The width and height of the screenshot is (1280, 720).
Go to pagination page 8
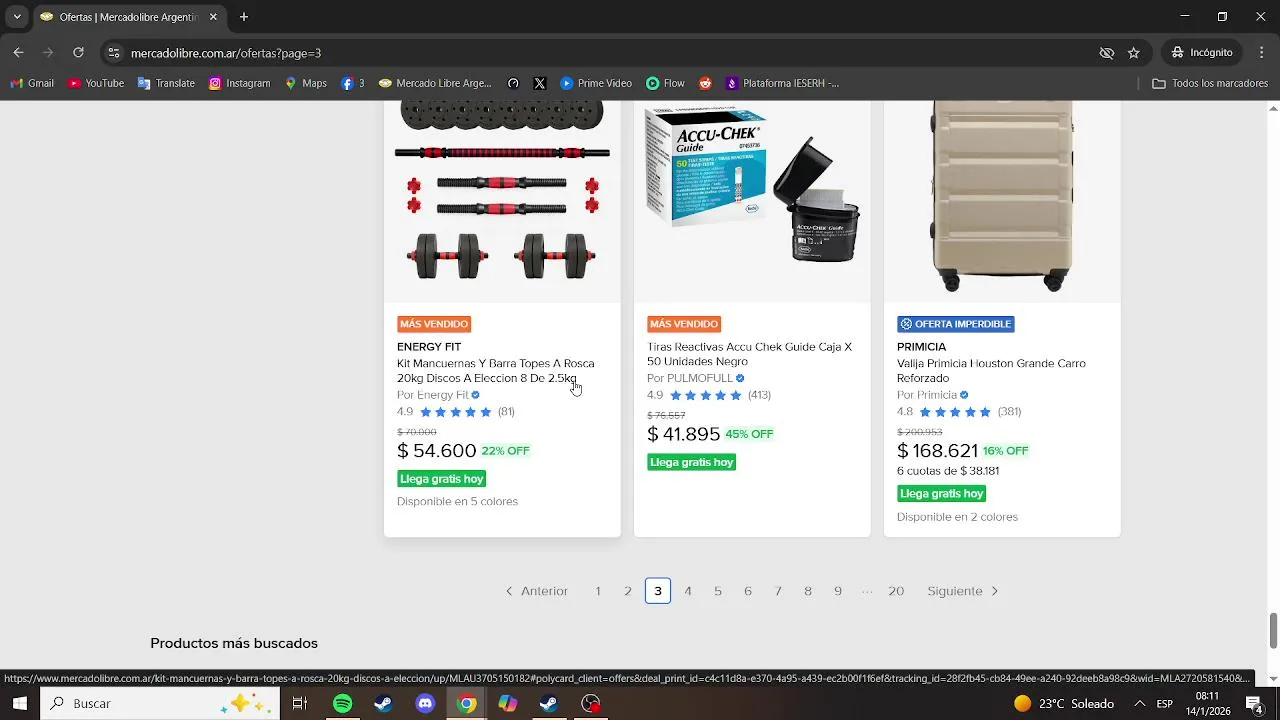coord(808,591)
